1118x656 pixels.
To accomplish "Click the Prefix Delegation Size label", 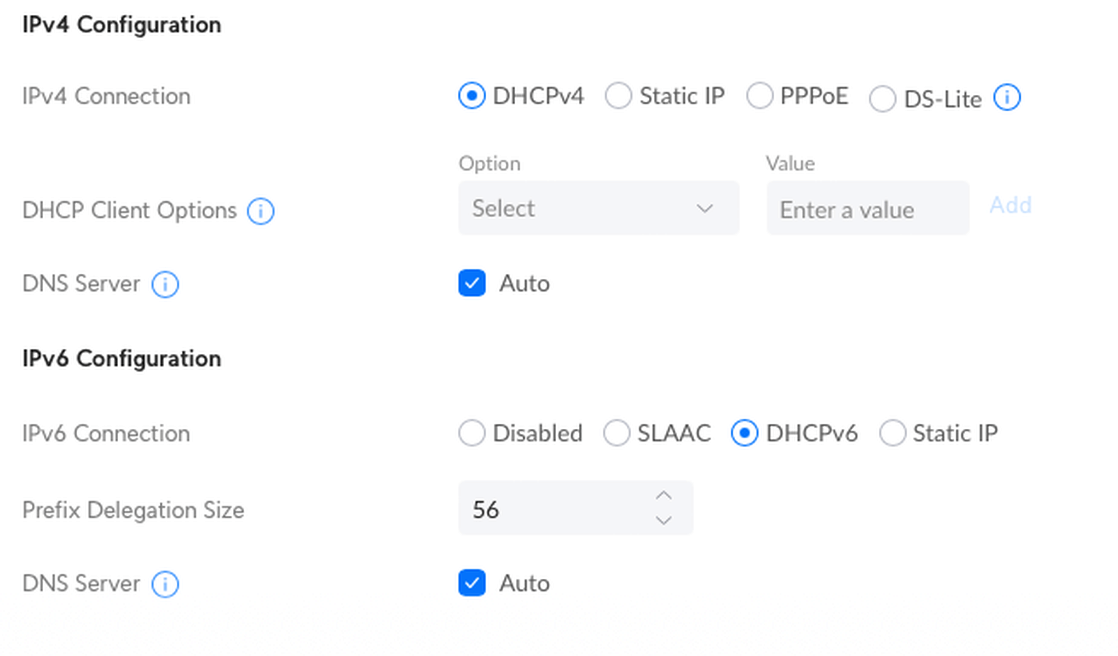I will pos(133,511).
